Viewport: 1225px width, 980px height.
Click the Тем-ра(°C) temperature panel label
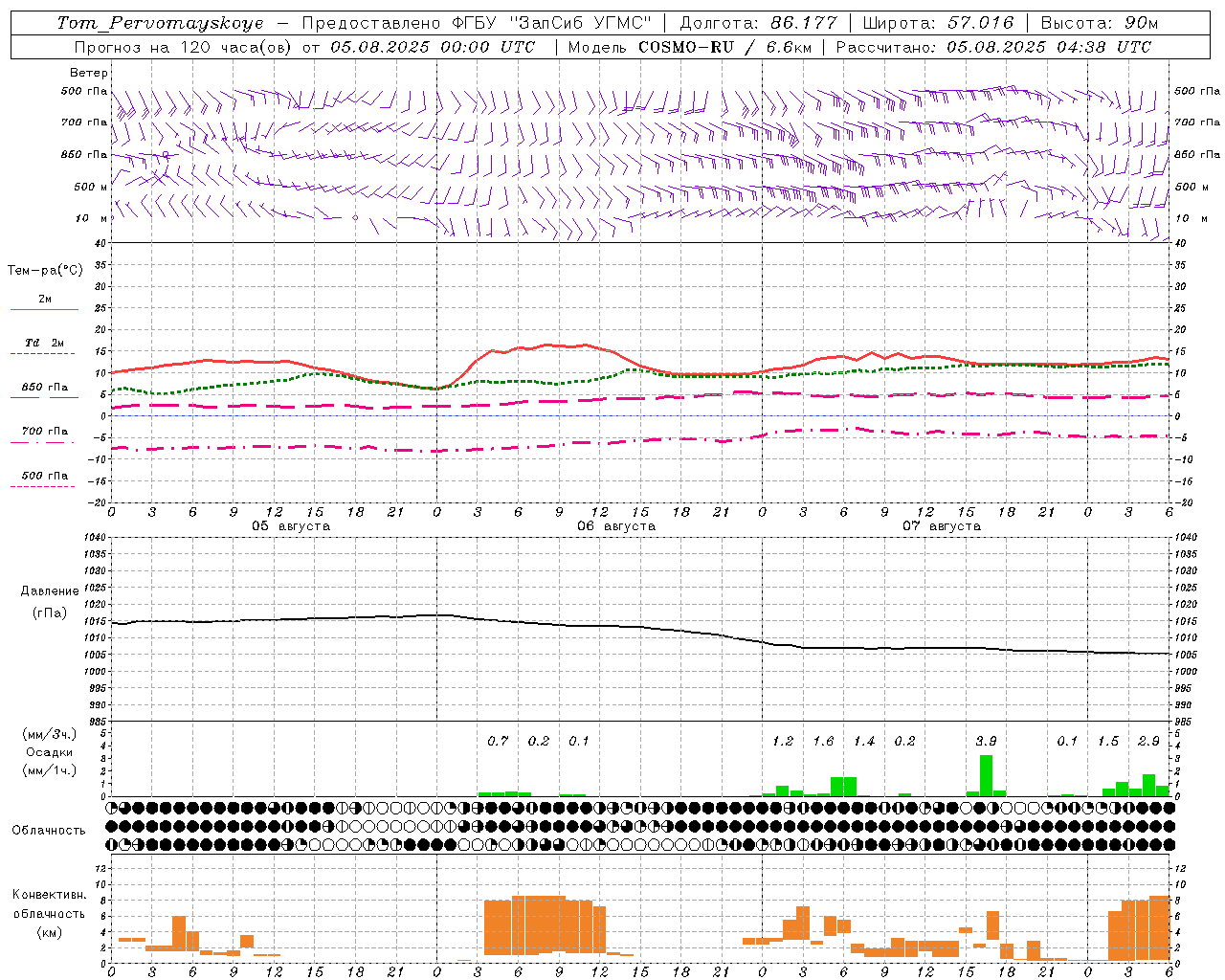45,271
